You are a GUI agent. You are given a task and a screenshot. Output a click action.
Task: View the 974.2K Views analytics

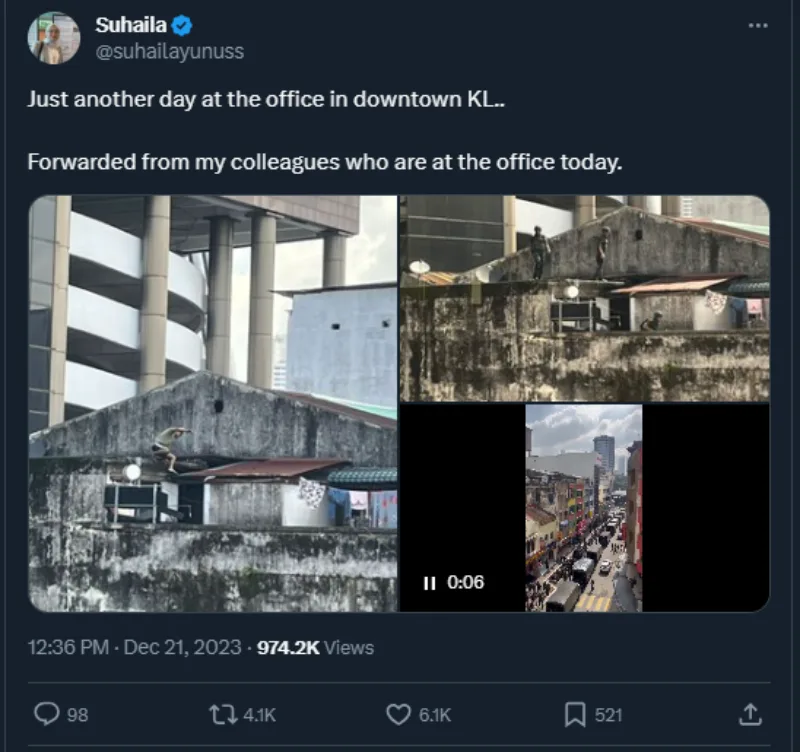(x=315, y=647)
